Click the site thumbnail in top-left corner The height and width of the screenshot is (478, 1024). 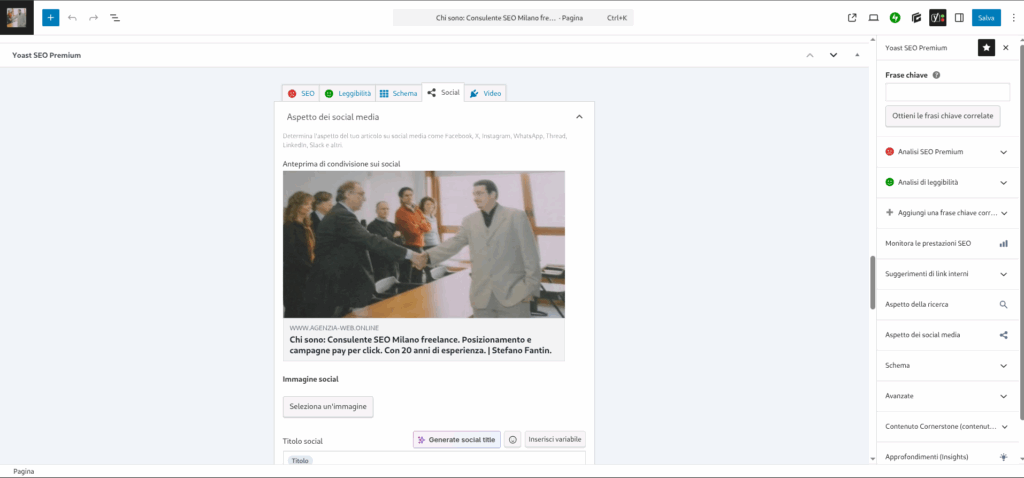(16, 18)
